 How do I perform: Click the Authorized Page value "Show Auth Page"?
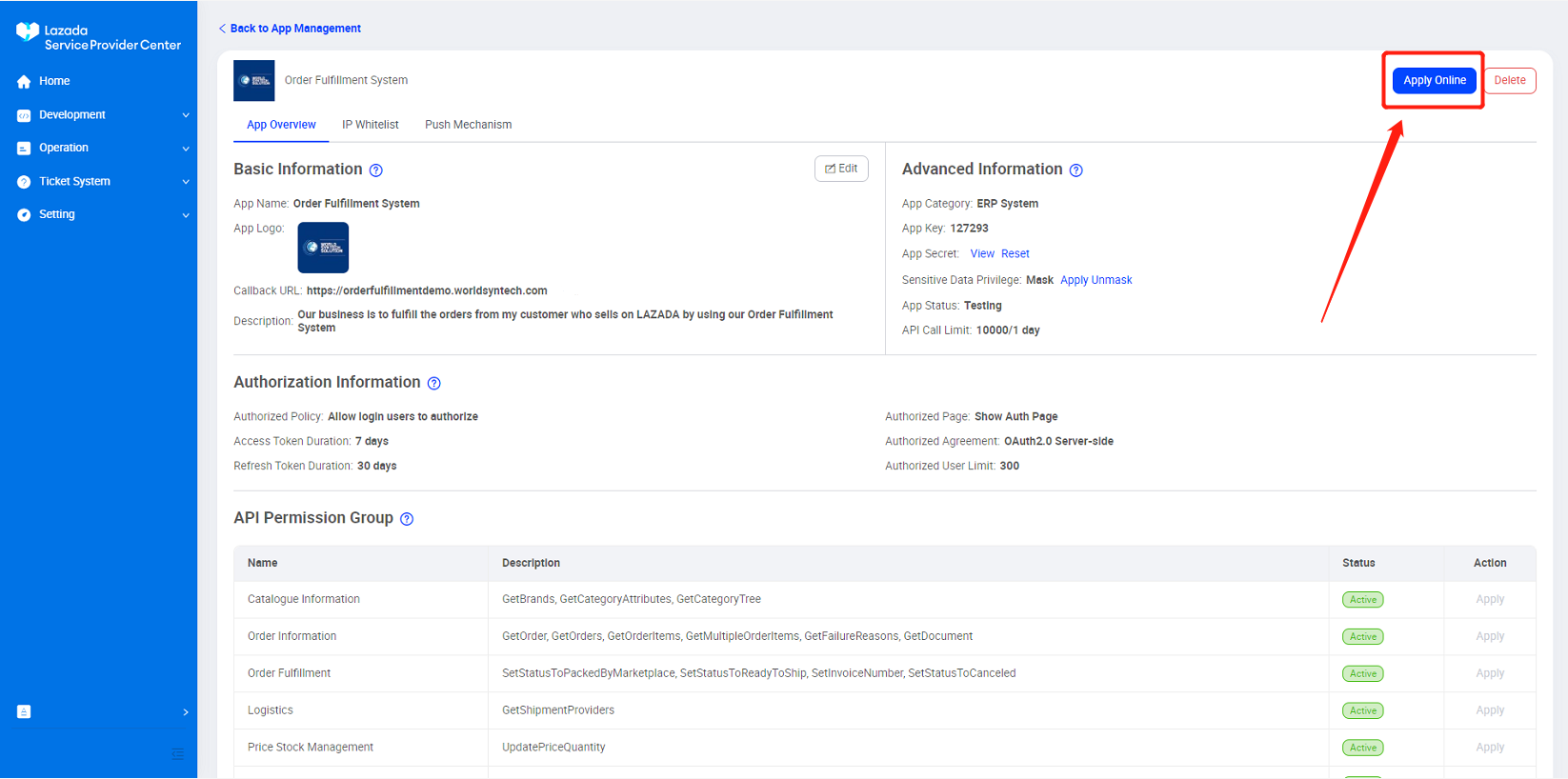(x=1016, y=417)
